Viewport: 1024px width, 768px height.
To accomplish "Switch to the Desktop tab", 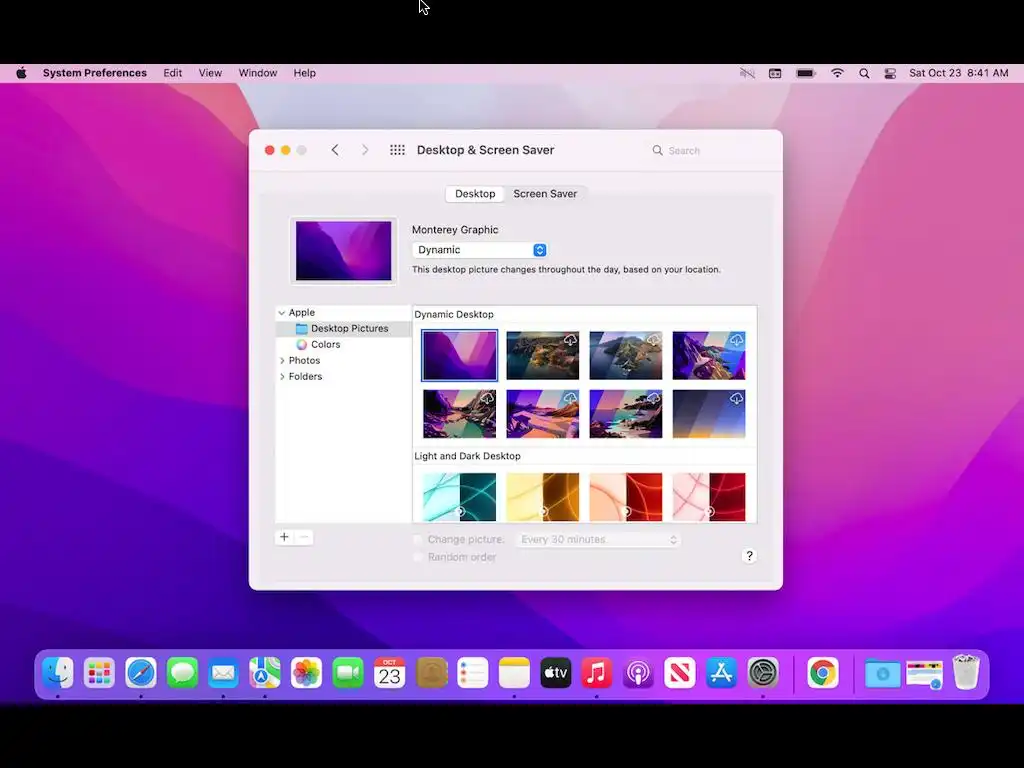I will click(x=475, y=194).
